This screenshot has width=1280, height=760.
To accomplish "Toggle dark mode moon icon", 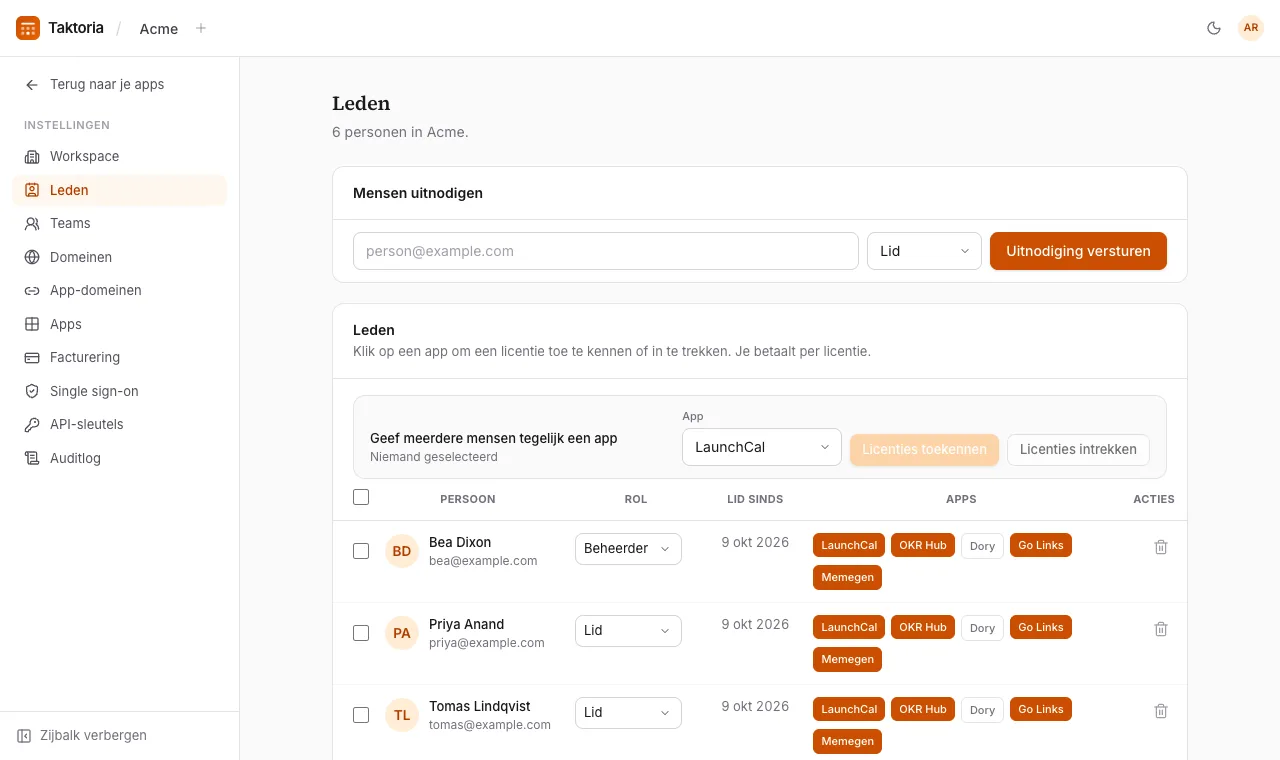I will (1214, 28).
